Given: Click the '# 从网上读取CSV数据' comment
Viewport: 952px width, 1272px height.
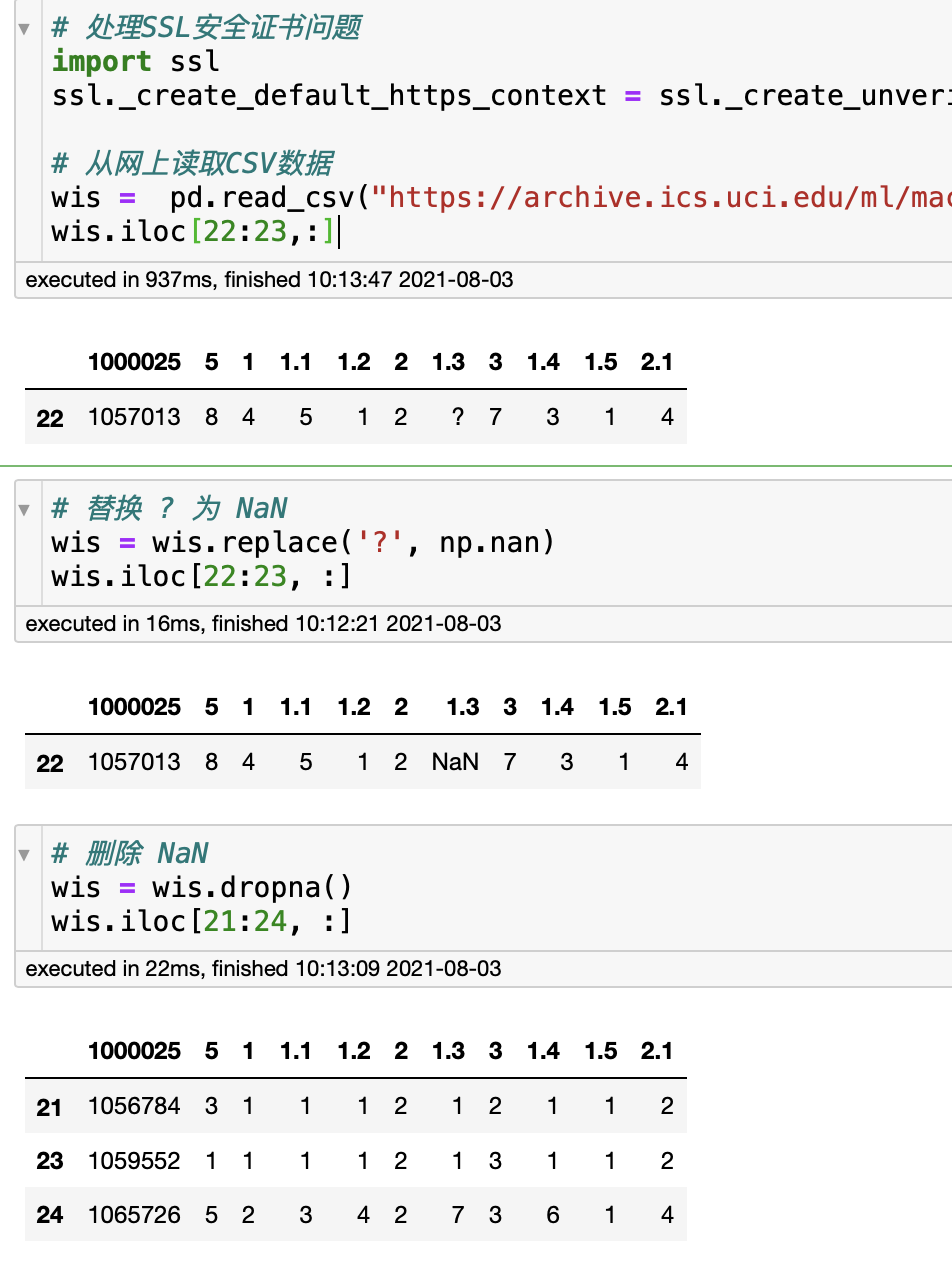Looking at the screenshot, I should (192, 163).
